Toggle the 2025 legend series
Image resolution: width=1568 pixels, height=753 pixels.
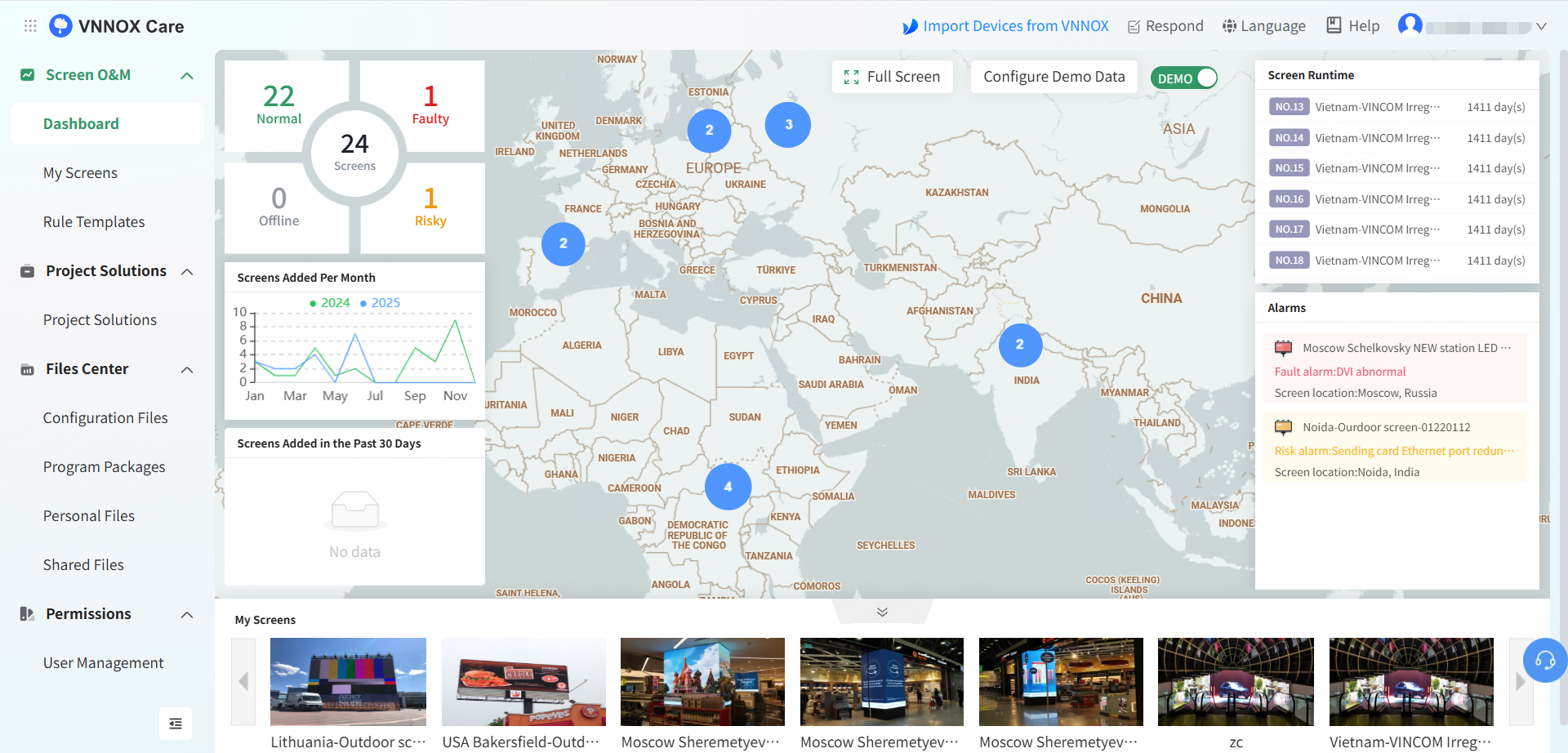(381, 303)
